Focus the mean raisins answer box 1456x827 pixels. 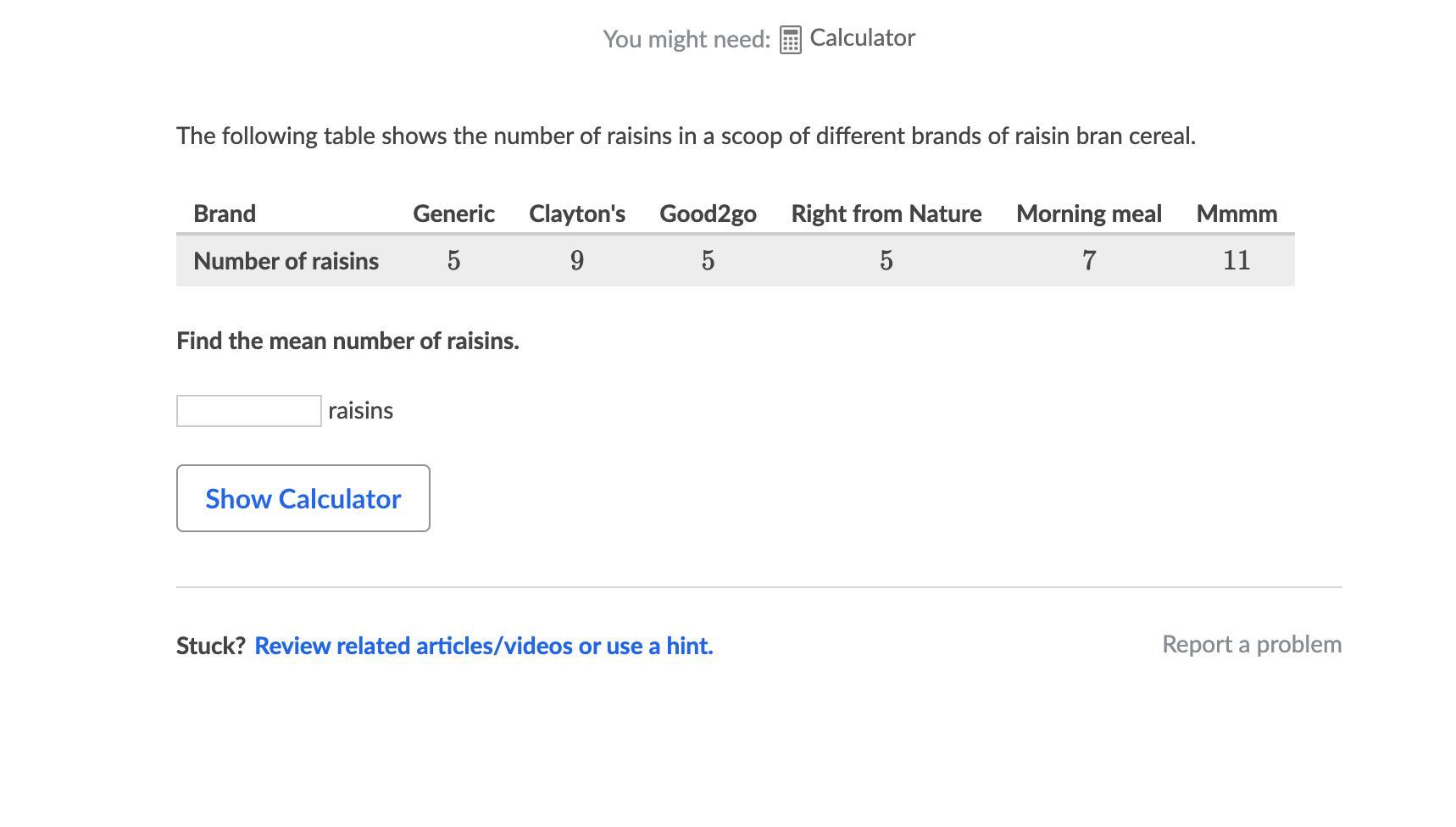click(248, 411)
